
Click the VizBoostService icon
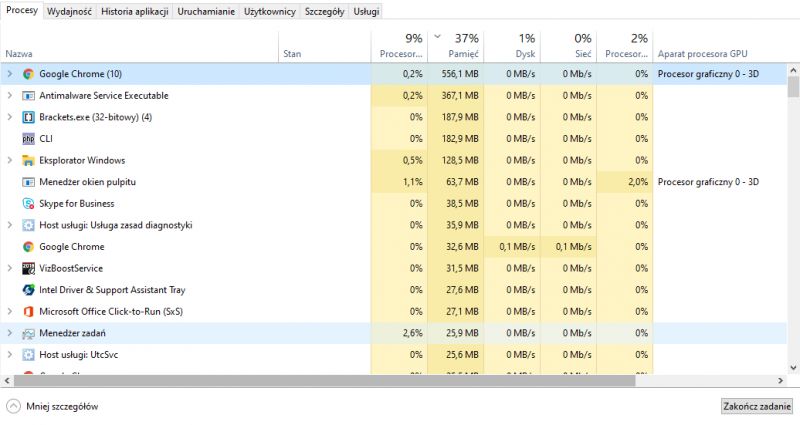[x=29, y=268]
